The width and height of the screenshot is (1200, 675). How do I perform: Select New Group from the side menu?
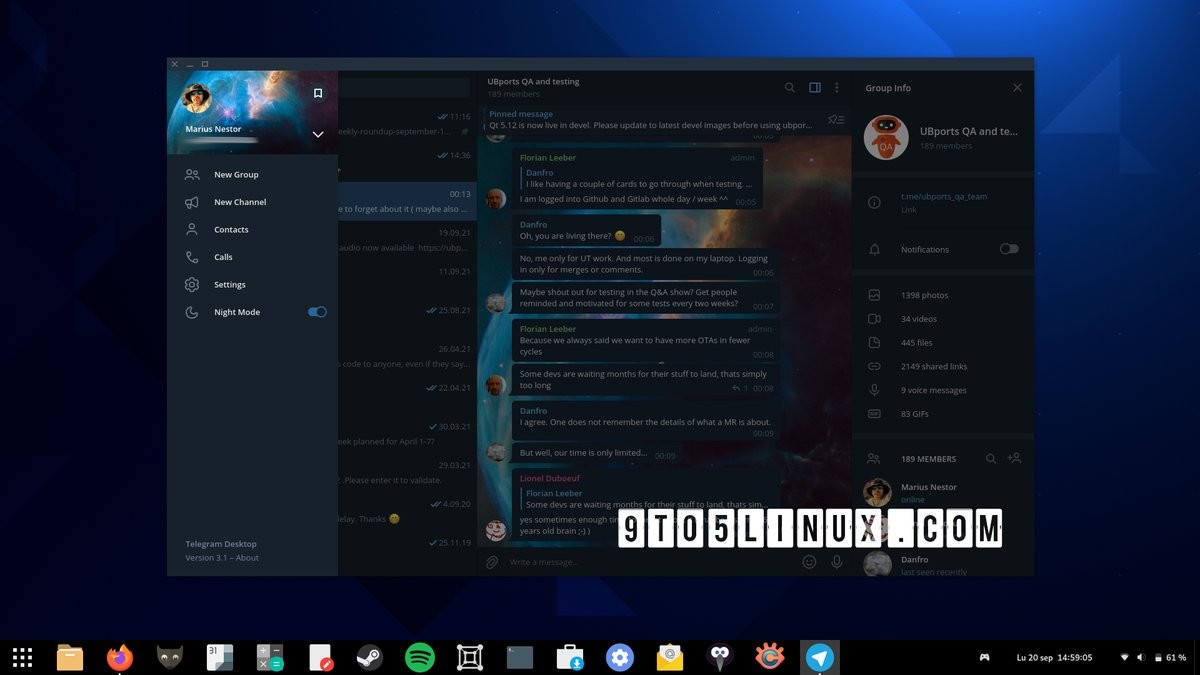[x=252, y=175]
